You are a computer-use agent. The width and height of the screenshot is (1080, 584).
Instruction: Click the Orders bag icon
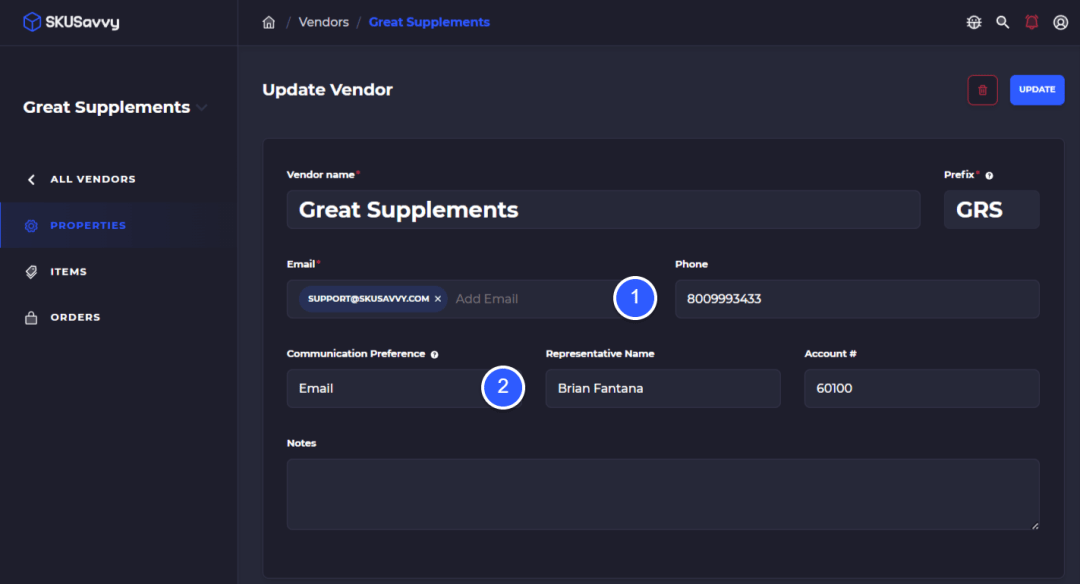click(31, 317)
